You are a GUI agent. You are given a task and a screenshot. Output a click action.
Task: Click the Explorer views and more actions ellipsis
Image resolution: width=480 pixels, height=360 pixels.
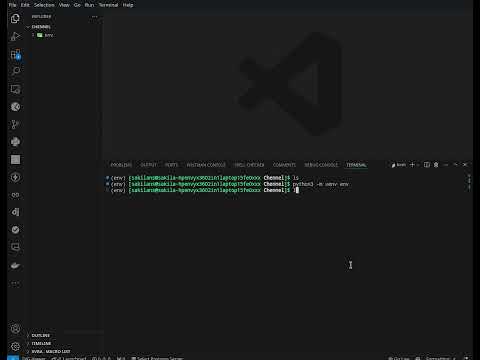[x=95, y=16]
